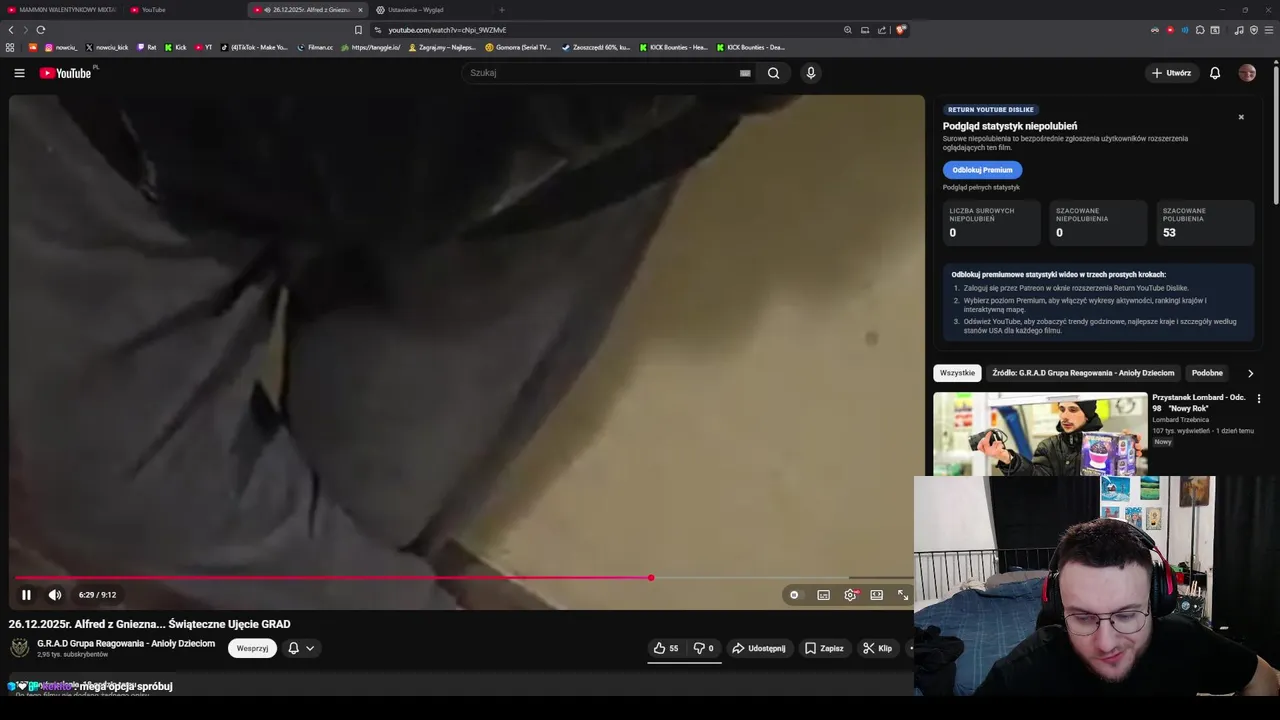Start voice search with microphone icon
Viewport: 1280px width, 720px height.
(x=811, y=73)
